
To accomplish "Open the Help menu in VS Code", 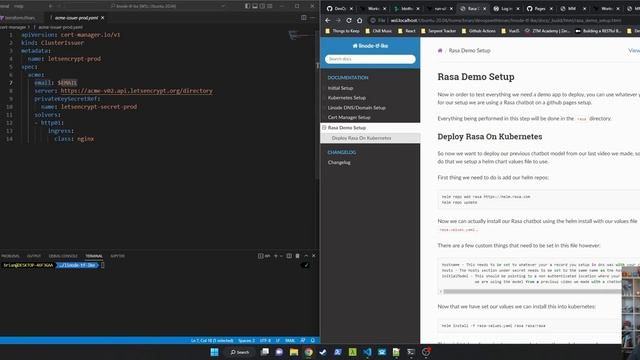I will (19, 6).
